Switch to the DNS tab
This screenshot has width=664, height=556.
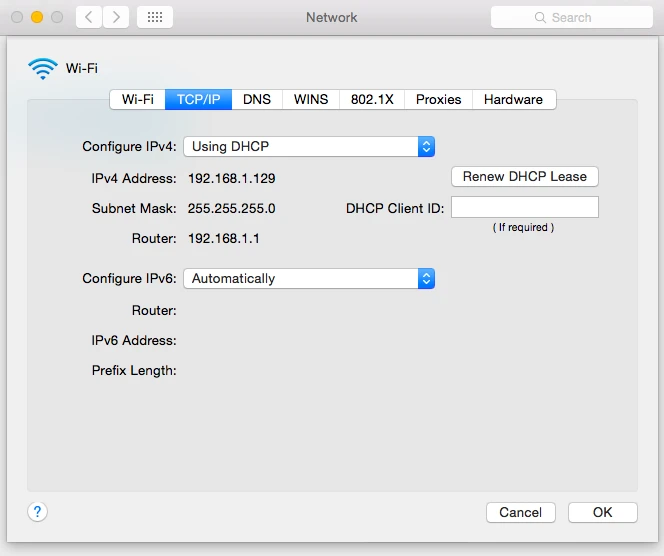[257, 99]
